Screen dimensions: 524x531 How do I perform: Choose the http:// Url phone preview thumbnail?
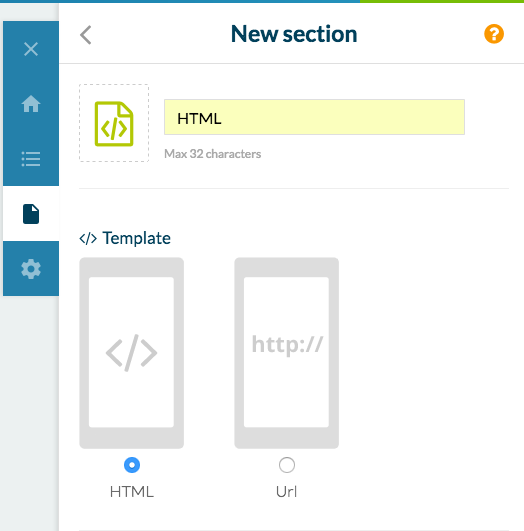pos(287,353)
